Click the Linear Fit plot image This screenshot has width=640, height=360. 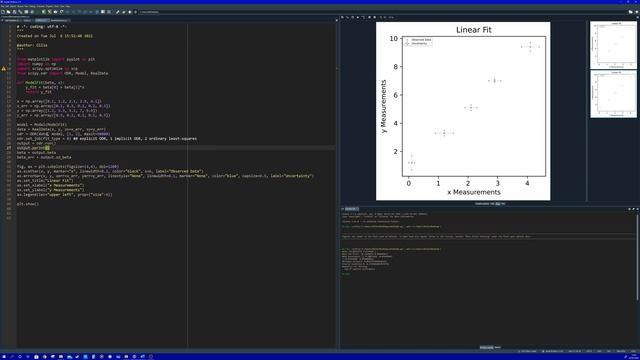pos(463,111)
